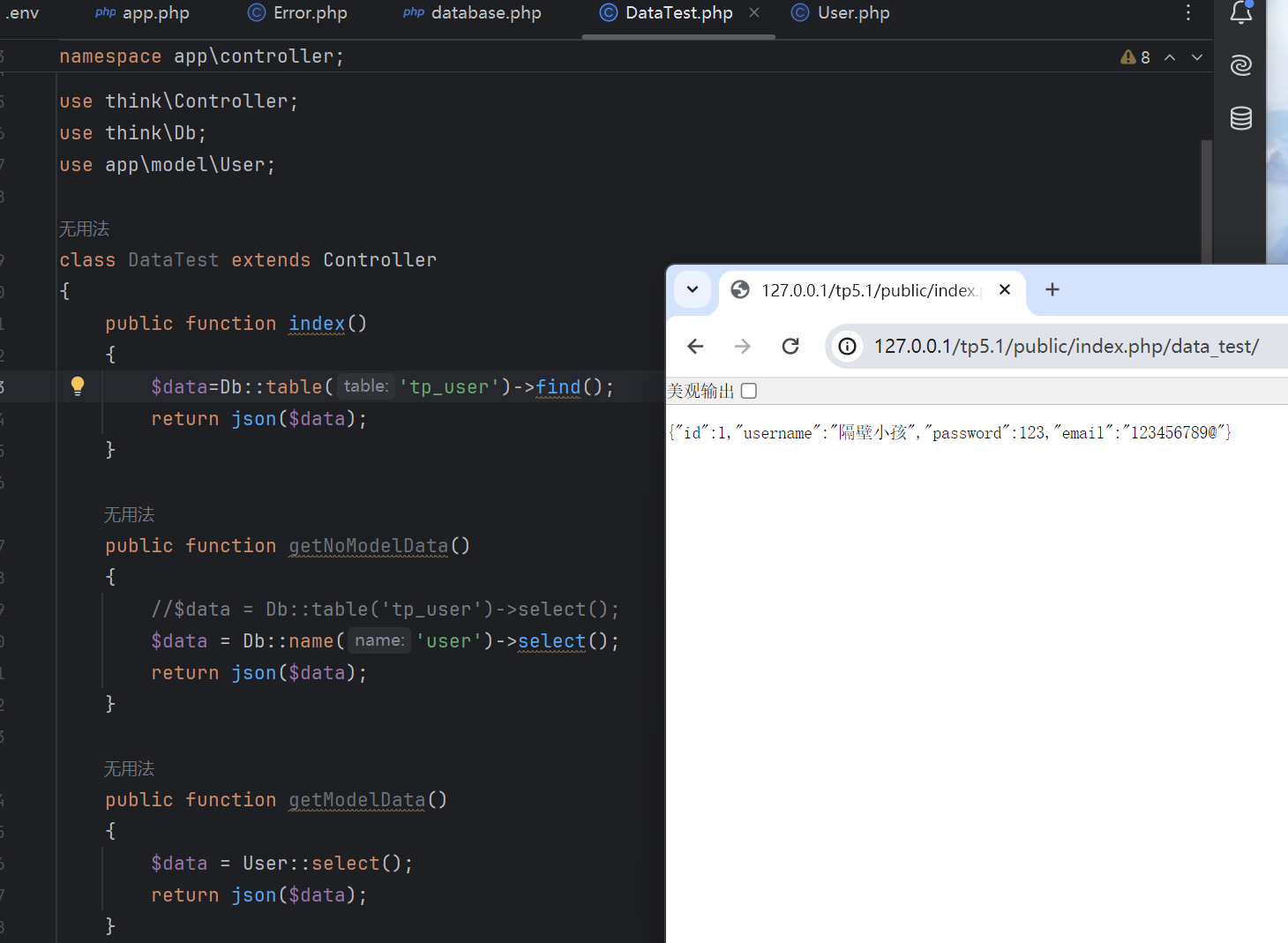Click the 'use think\Db;' line

point(133,133)
